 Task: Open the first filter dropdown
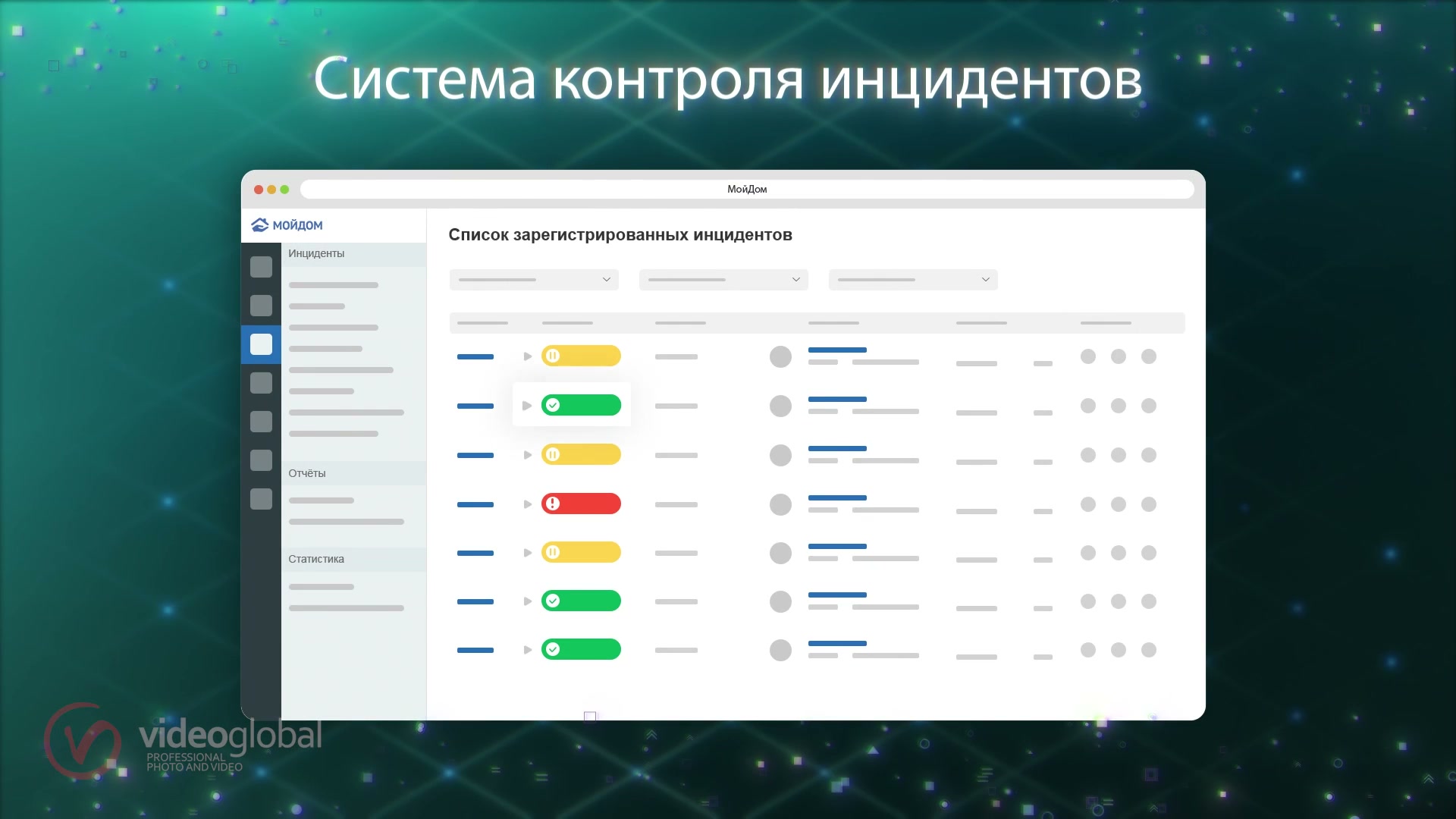click(534, 280)
